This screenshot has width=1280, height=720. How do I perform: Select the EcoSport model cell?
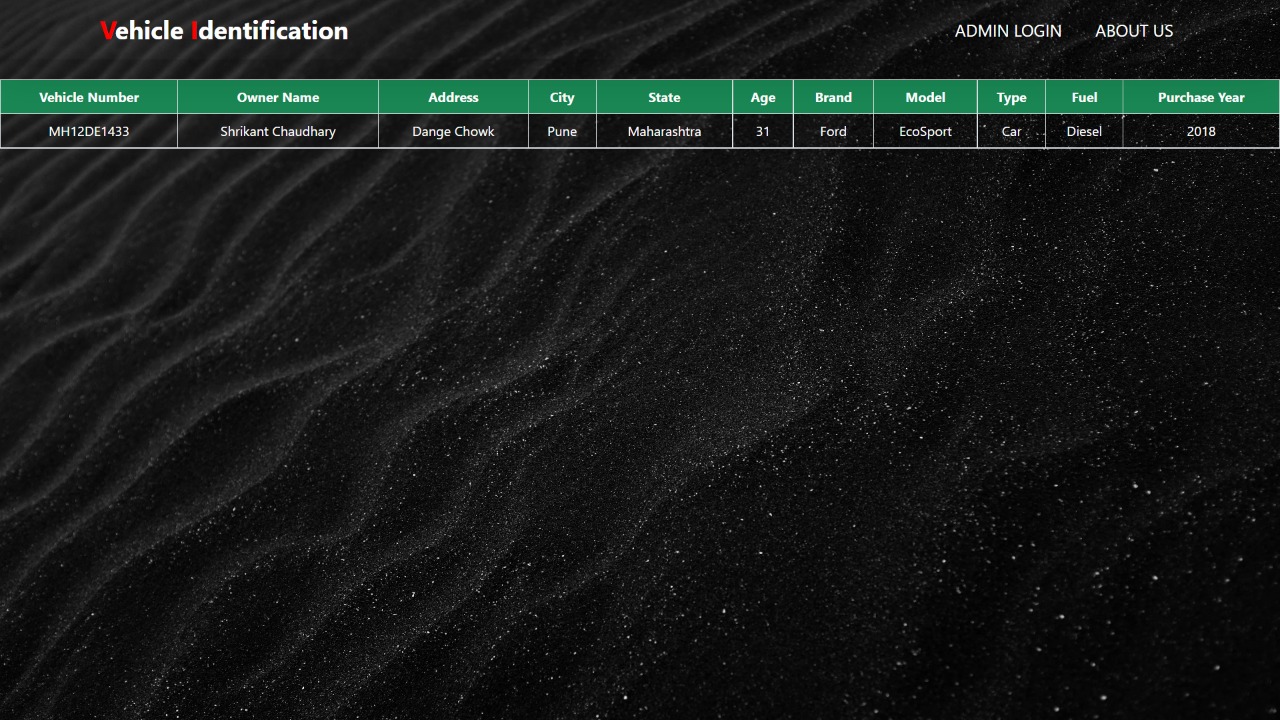click(925, 131)
